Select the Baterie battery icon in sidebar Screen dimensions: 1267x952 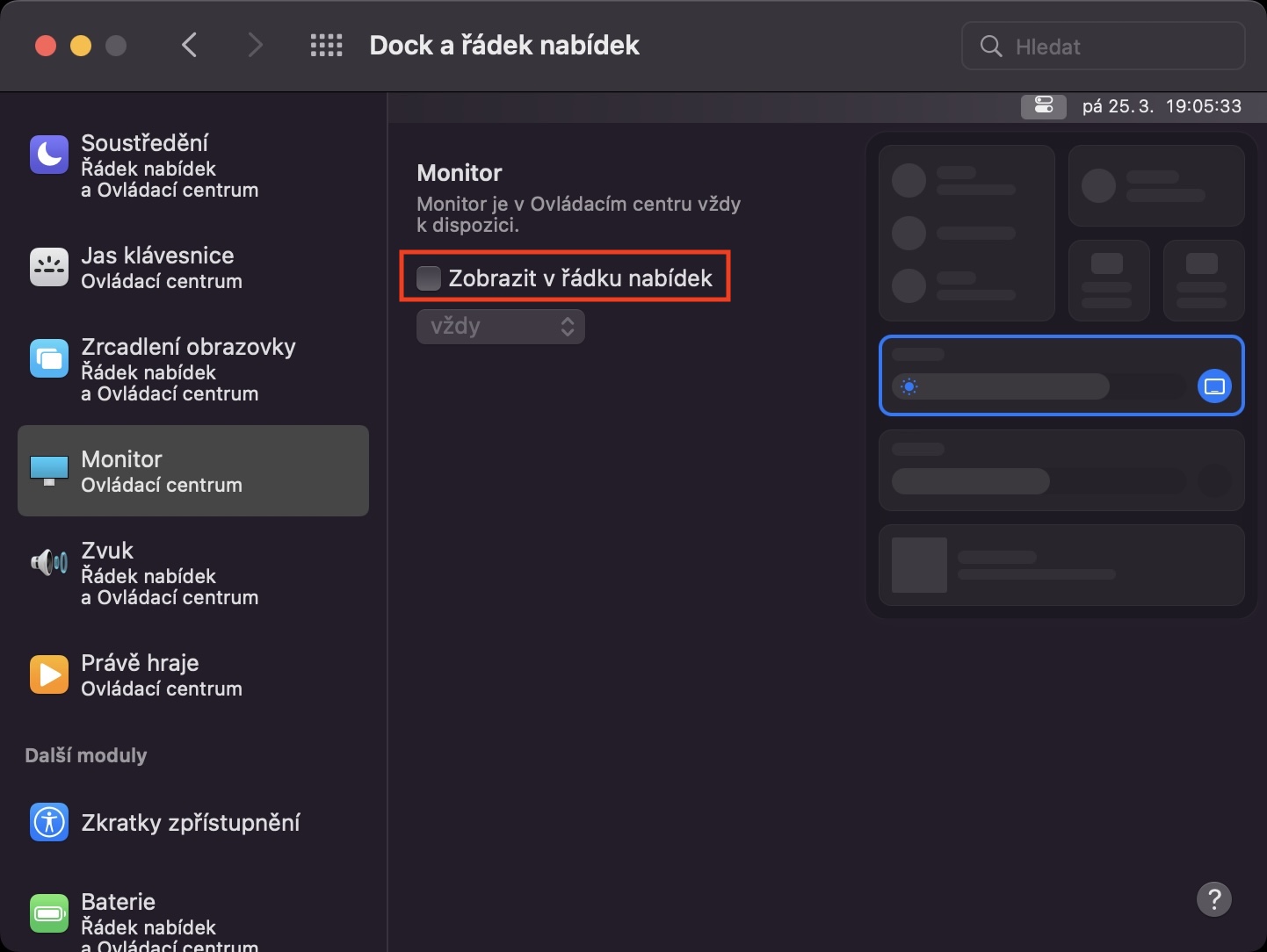tap(48, 913)
